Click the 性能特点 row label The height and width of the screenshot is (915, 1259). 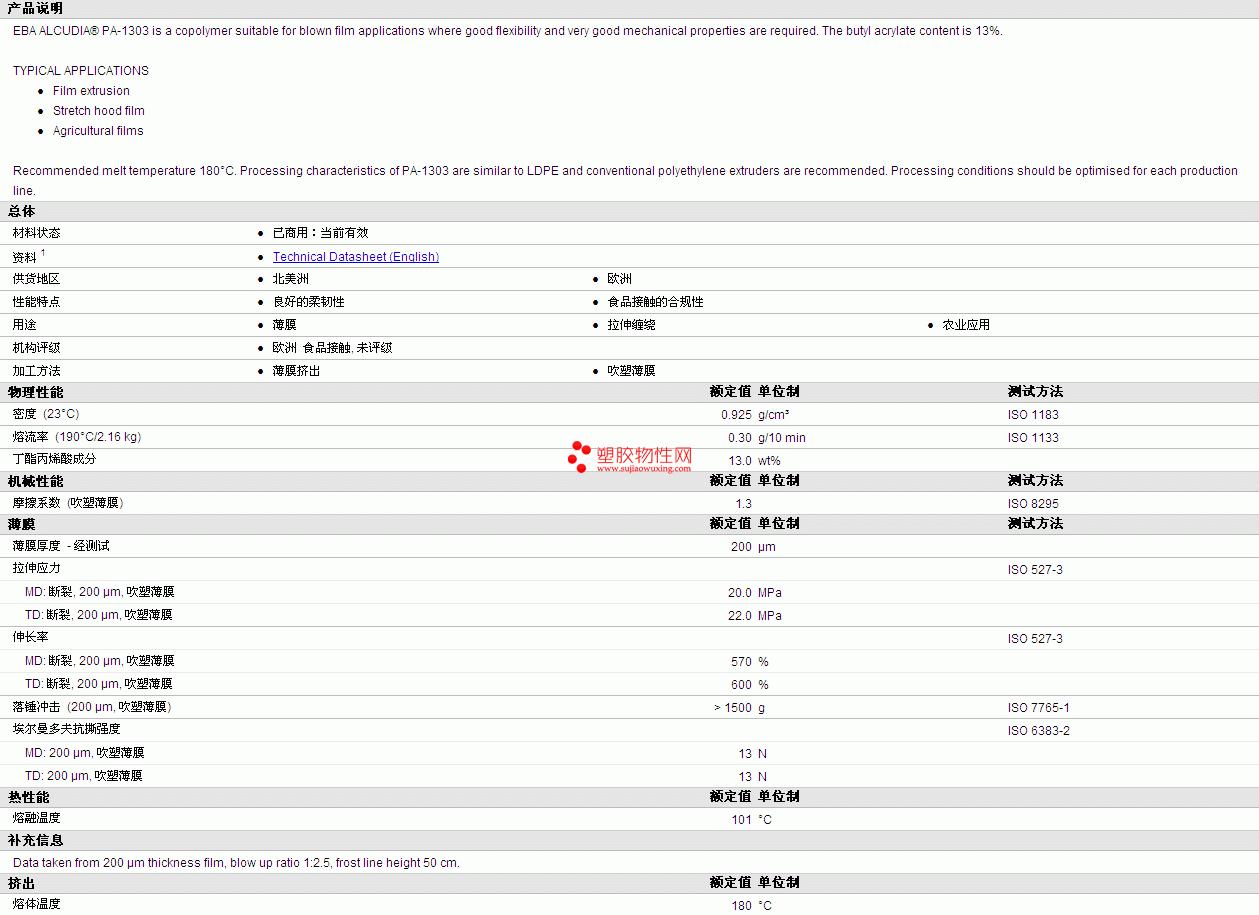point(37,302)
